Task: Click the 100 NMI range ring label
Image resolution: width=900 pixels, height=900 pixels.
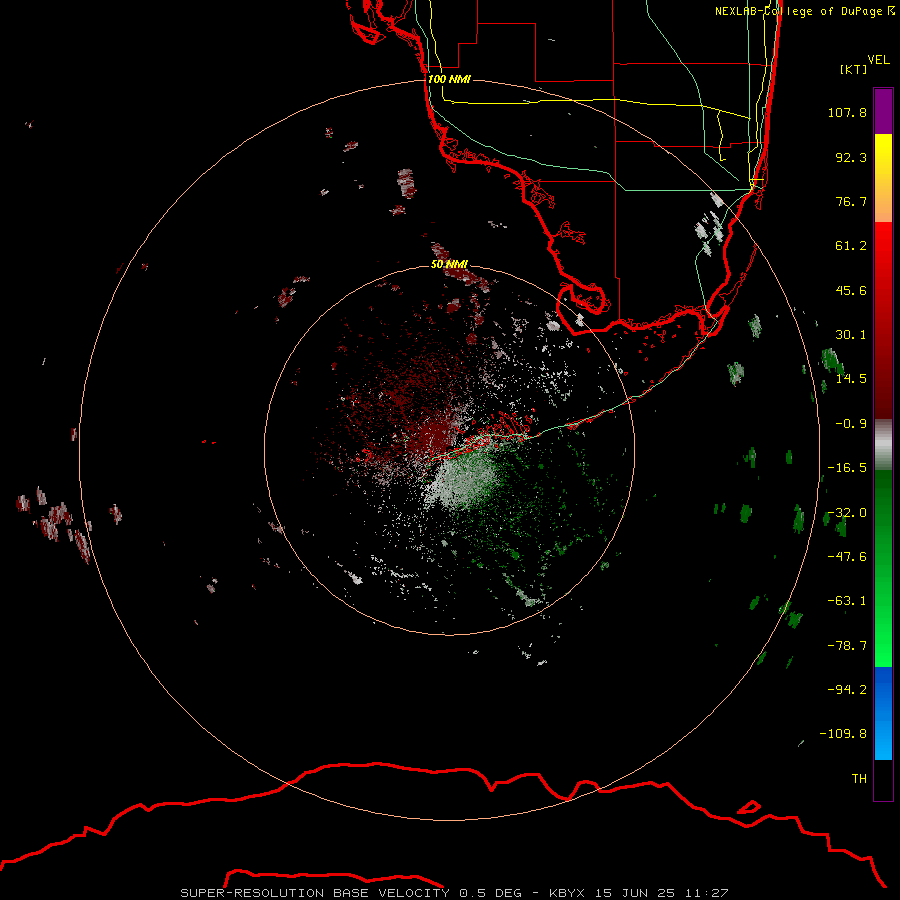Action: [449, 79]
